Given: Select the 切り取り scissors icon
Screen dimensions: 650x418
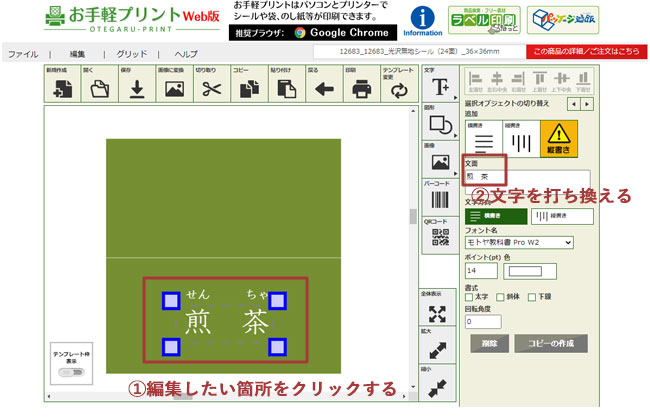Looking at the screenshot, I should [211, 88].
